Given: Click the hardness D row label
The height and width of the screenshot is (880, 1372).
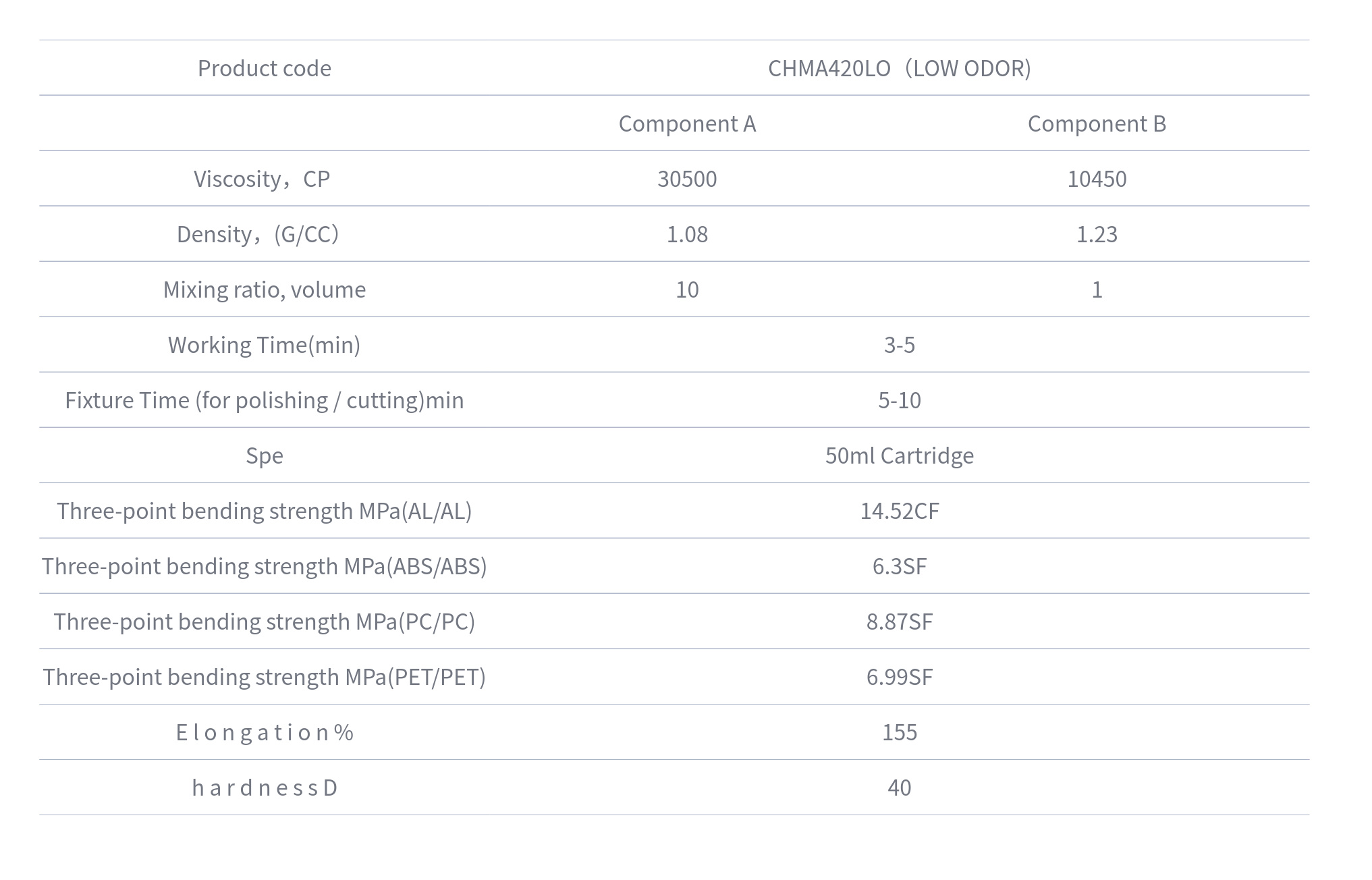Looking at the screenshot, I should tap(265, 788).
